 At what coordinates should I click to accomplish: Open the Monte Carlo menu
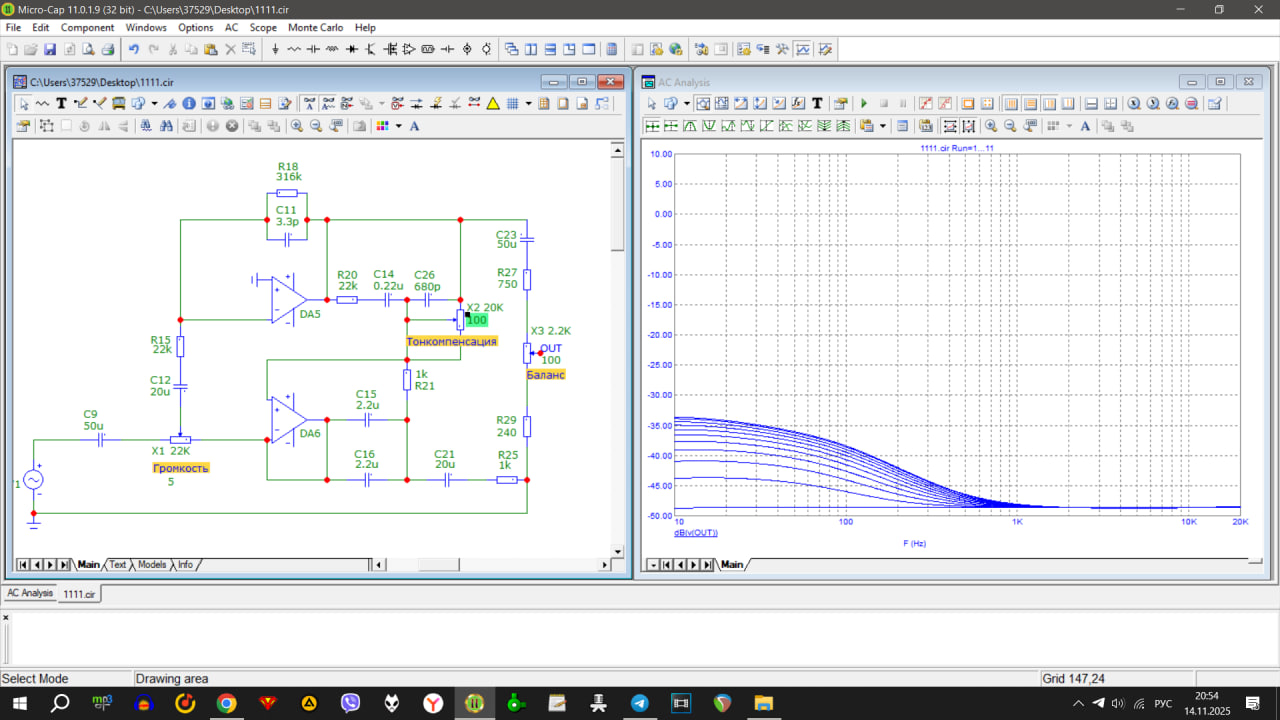pos(315,27)
